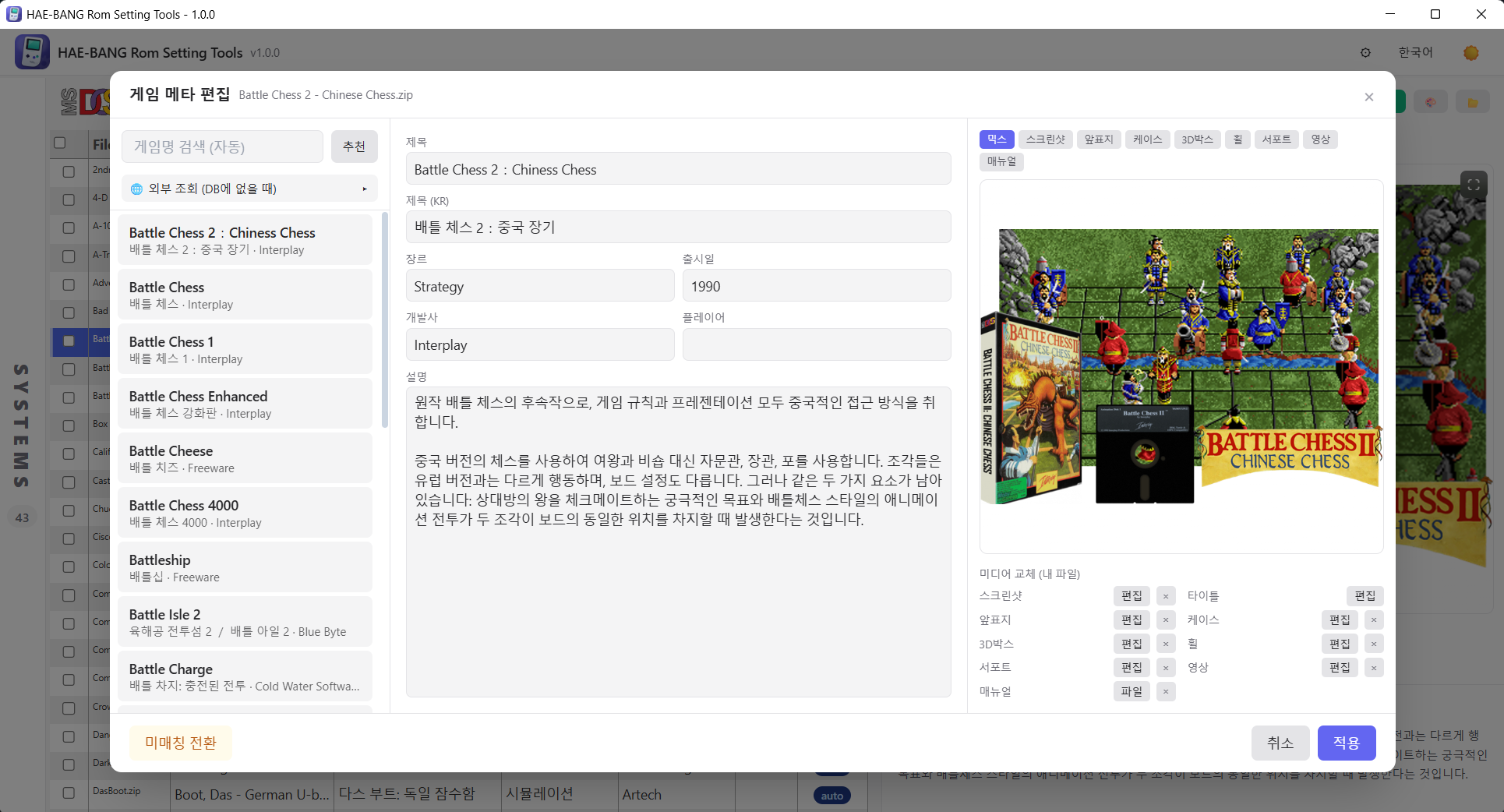Switch to the 서포트 media tab
The width and height of the screenshot is (1504, 812).
click(x=1276, y=139)
